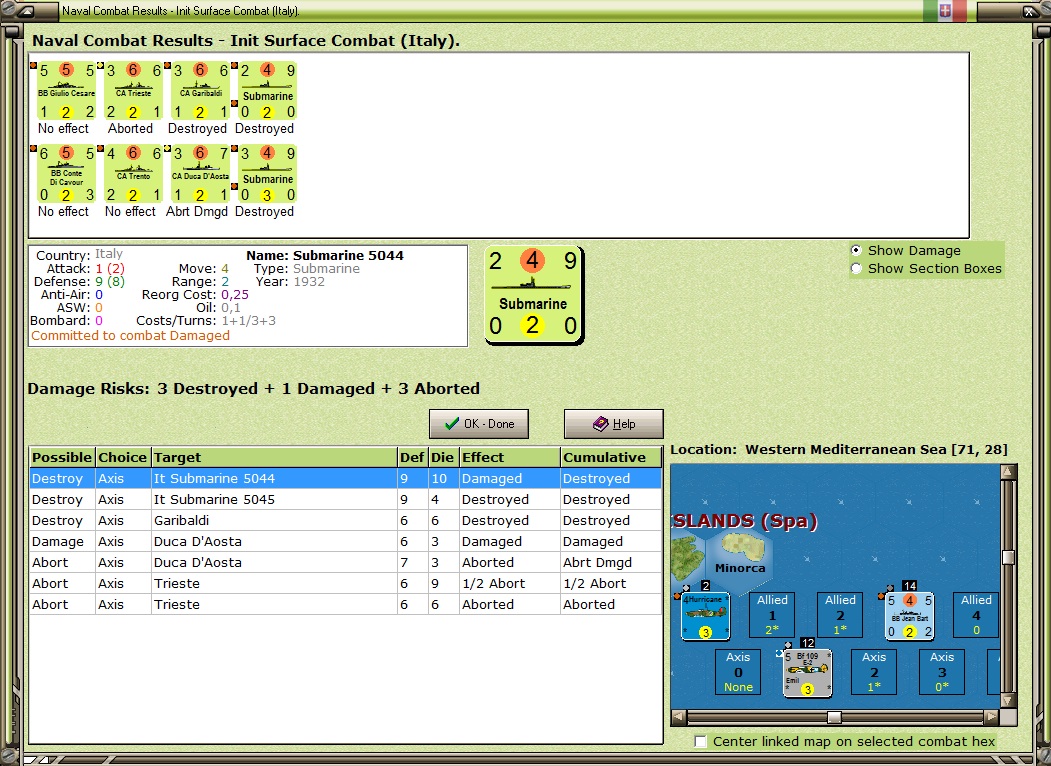Image resolution: width=1051 pixels, height=766 pixels.
Task: Click the Allied 2 section box
Action: [840, 615]
